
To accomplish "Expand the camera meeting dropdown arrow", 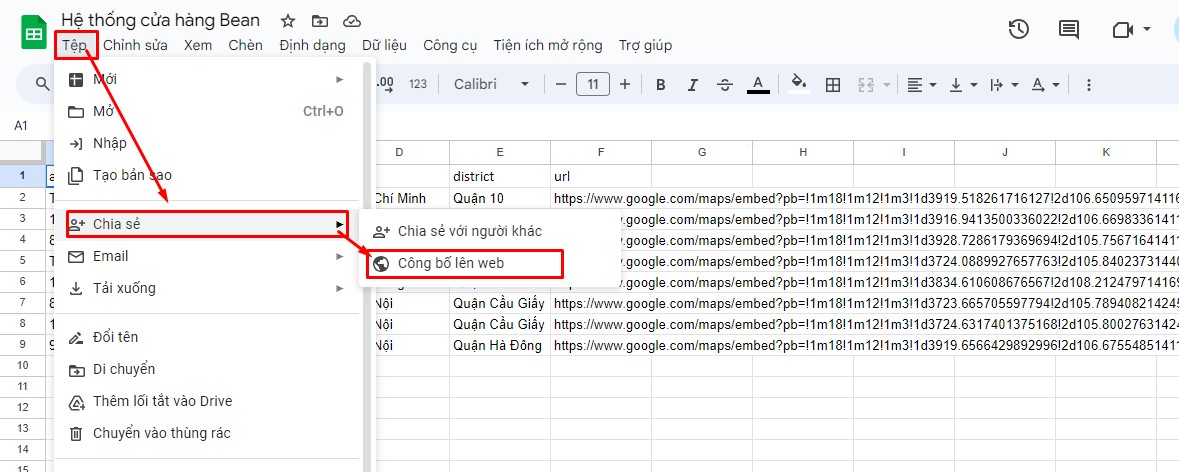I will tap(1147, 29).
